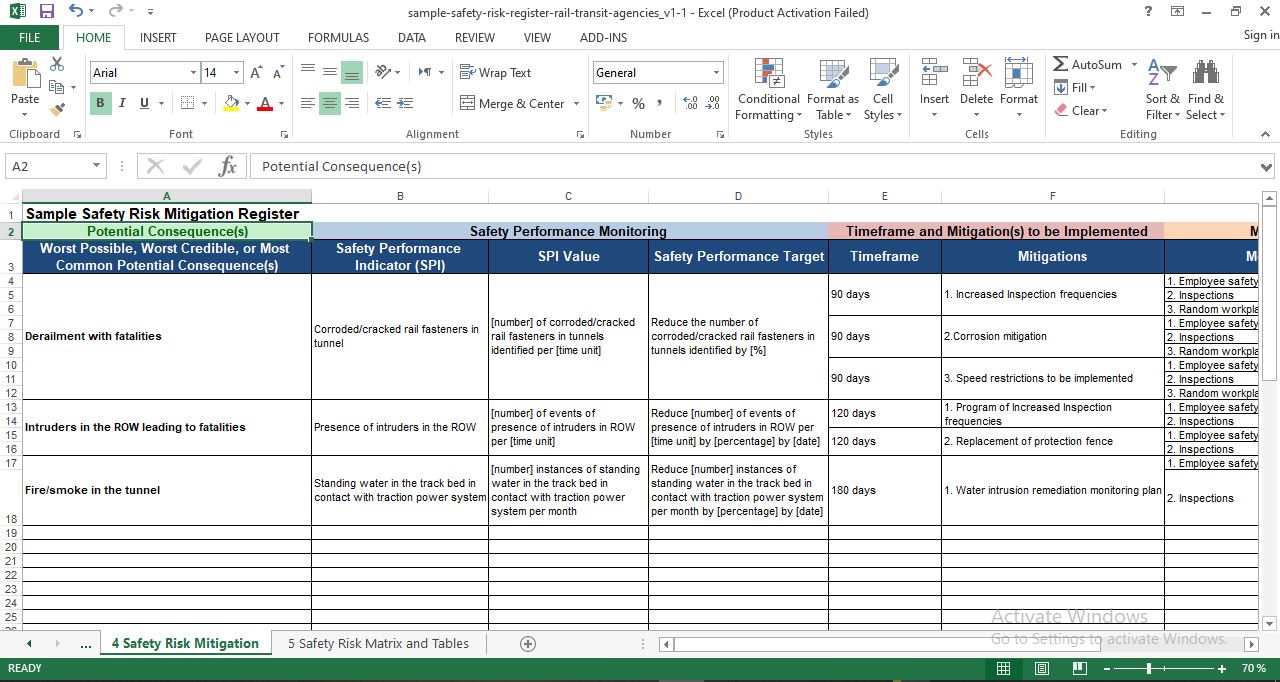Click the Percent Style icon
Screen dimensions: 1280x682
click(x=638, y=102)
